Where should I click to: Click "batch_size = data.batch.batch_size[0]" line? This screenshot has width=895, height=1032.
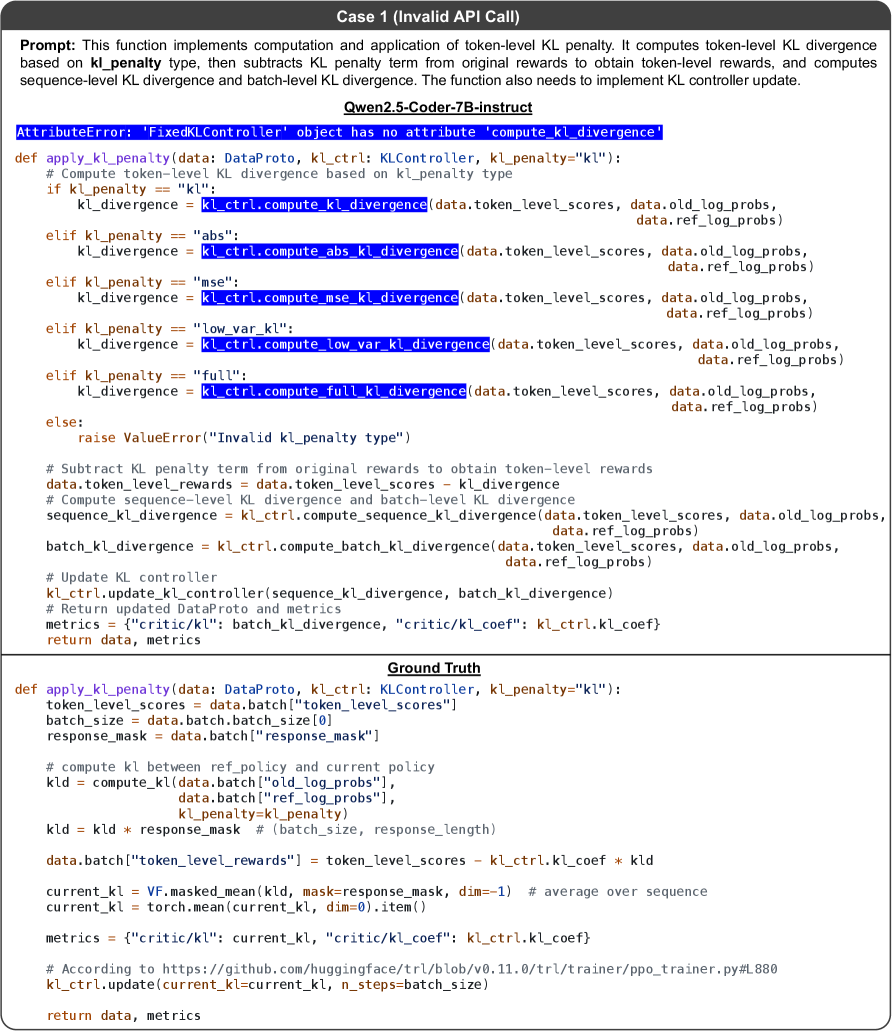190,721
